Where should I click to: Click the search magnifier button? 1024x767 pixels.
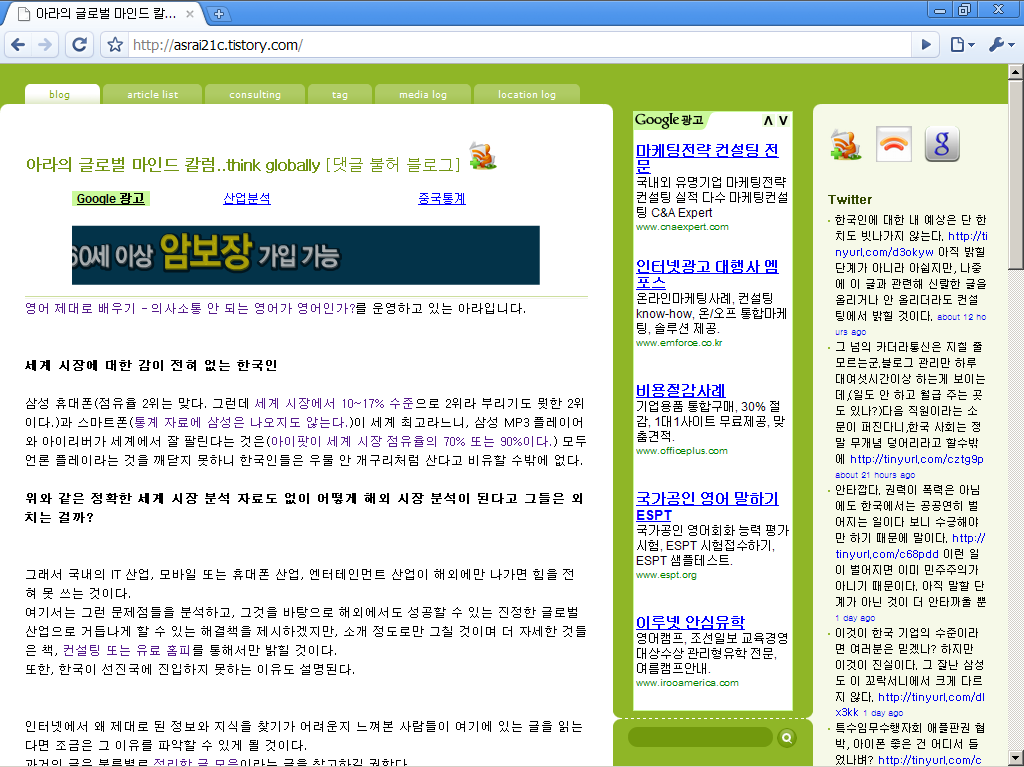pos(787,738)
